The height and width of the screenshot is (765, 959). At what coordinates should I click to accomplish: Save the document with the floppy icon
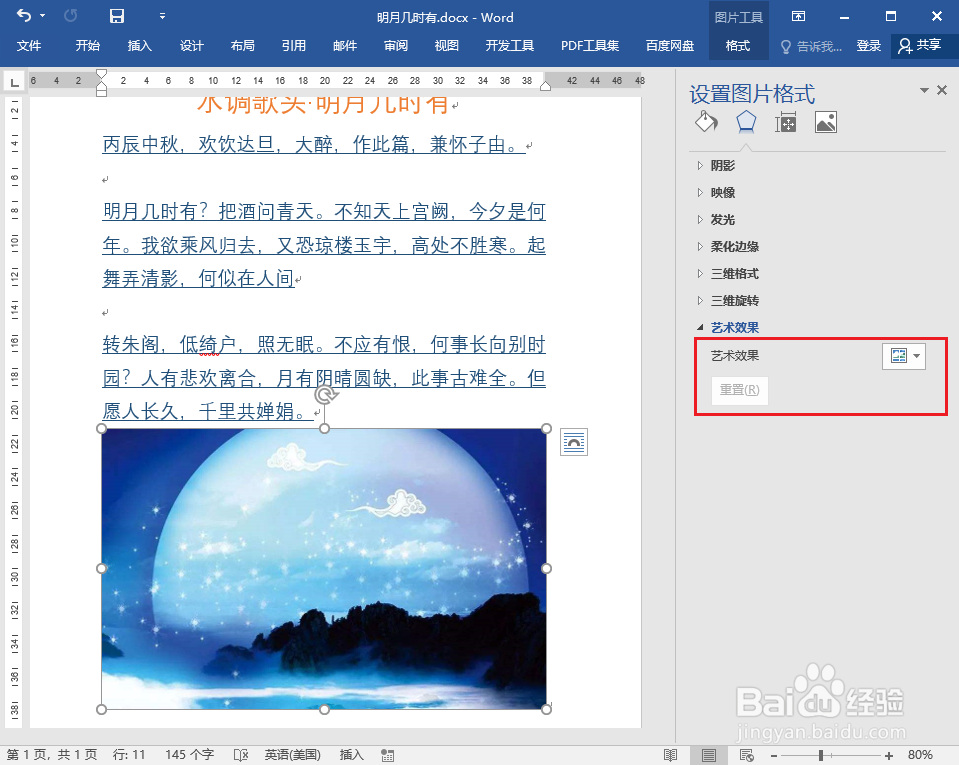click(x=117, y=16)
